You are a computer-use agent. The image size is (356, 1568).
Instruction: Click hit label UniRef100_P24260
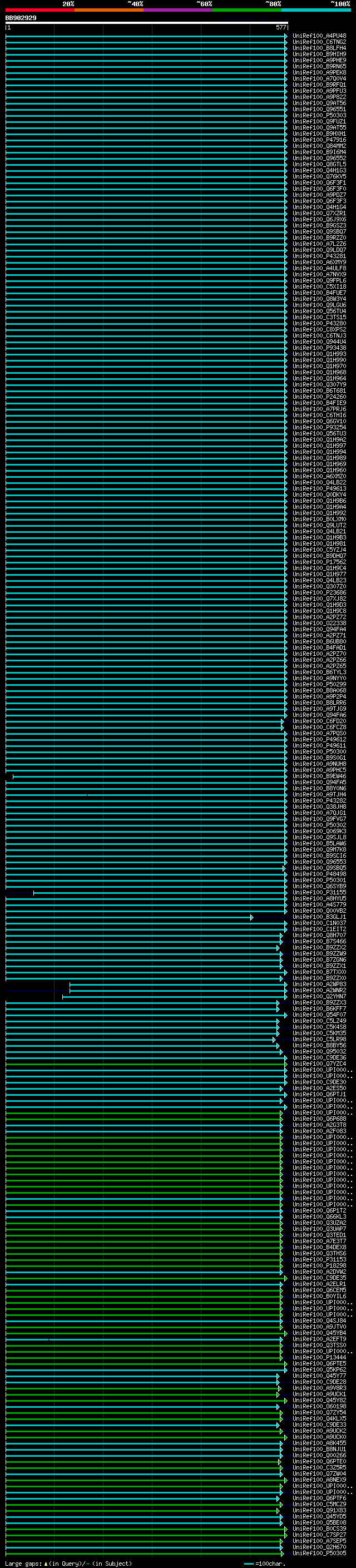319,397
